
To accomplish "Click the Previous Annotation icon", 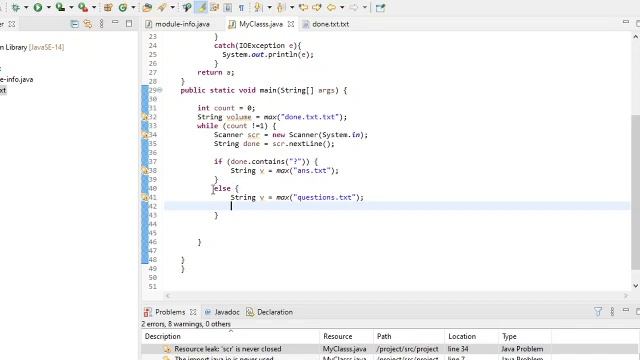I will pos(281,7).
